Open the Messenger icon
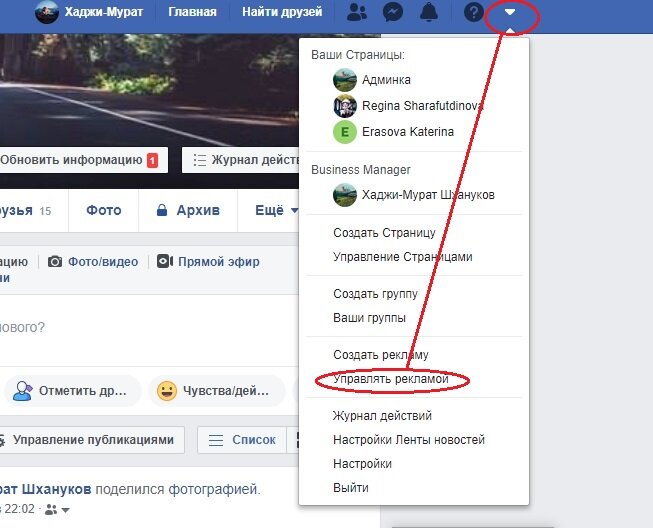Screen dimensions: 653x528 click(393, 12)
